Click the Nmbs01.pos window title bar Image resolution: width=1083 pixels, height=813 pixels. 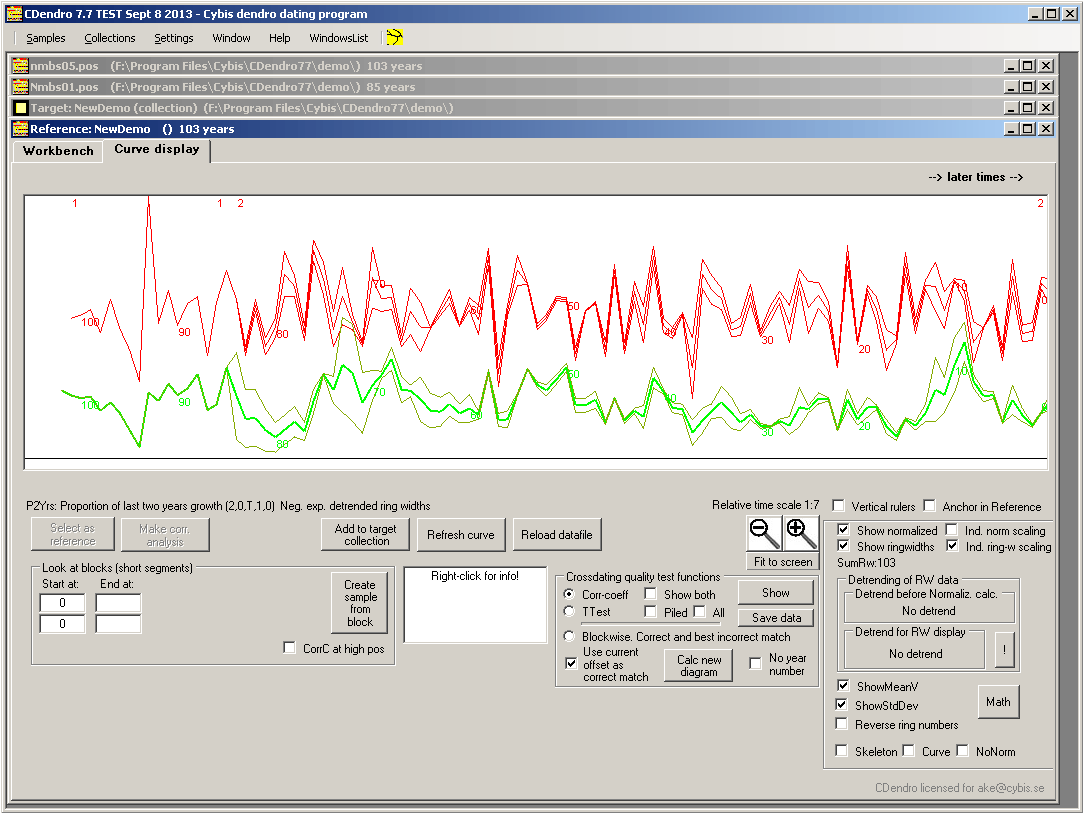coord(533,86)
